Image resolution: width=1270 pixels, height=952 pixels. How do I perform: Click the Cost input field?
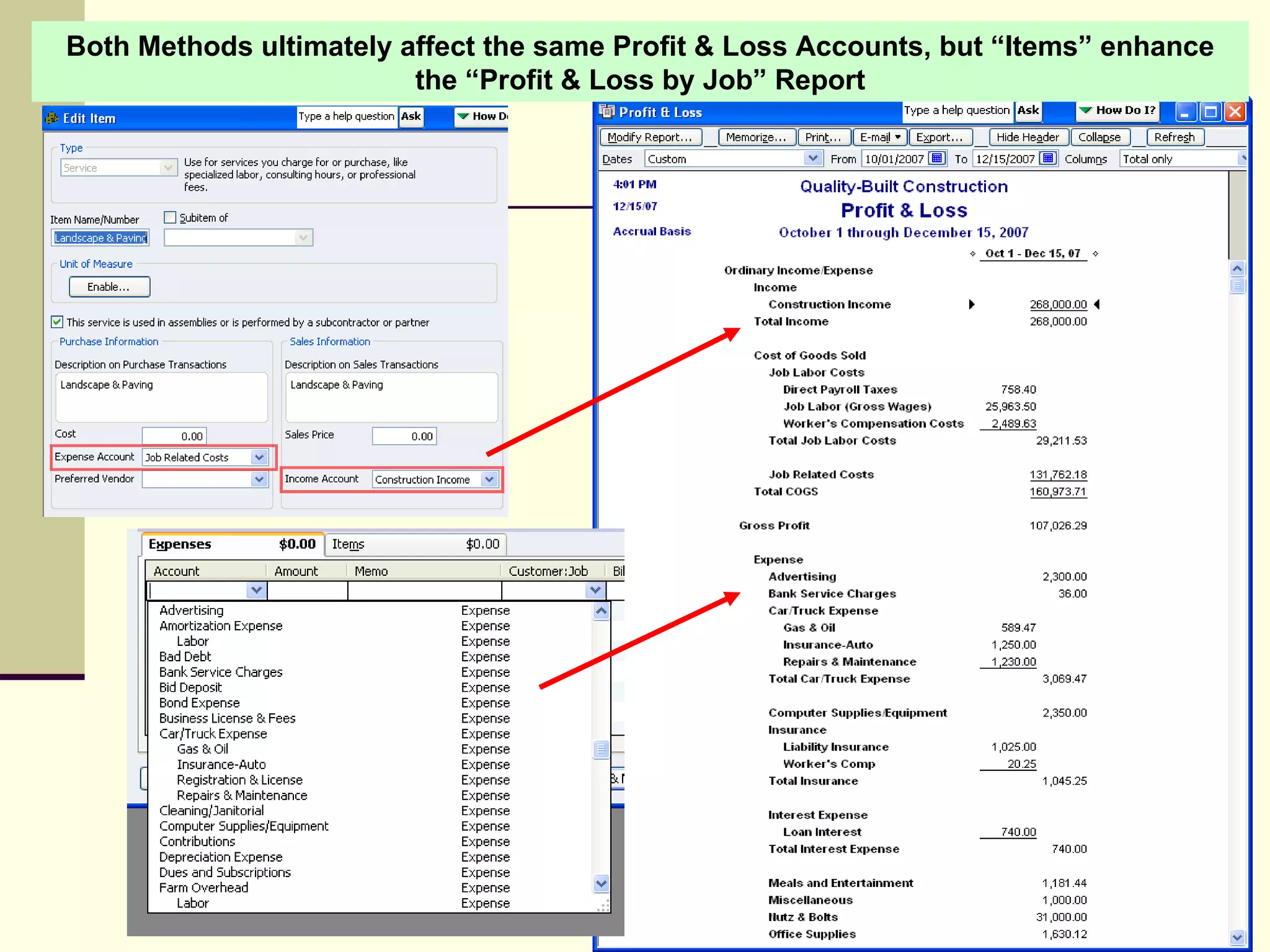(174, 436)
